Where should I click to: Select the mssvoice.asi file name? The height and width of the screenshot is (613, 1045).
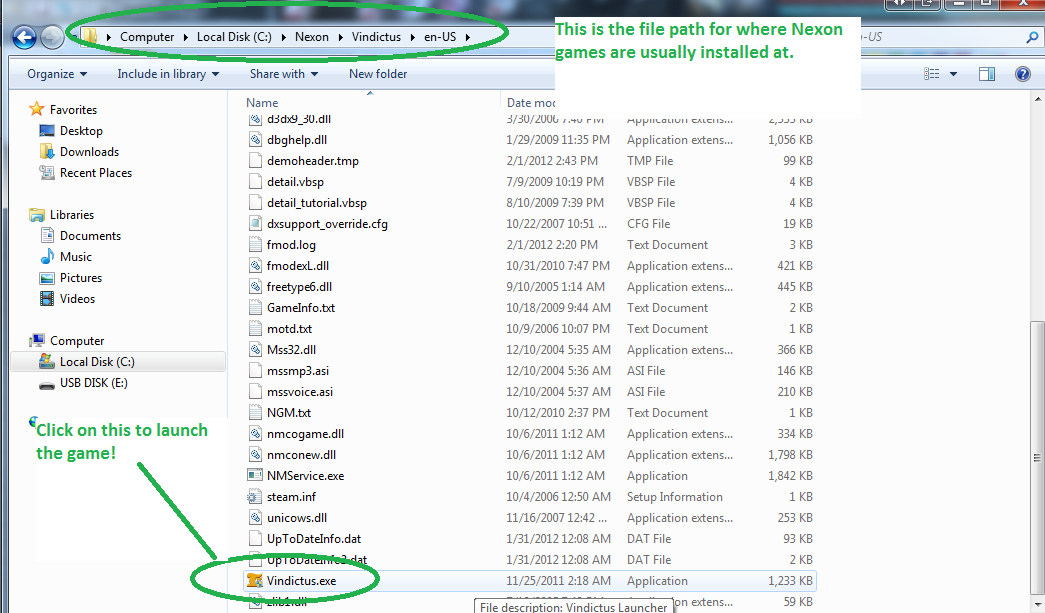(300, 392)
